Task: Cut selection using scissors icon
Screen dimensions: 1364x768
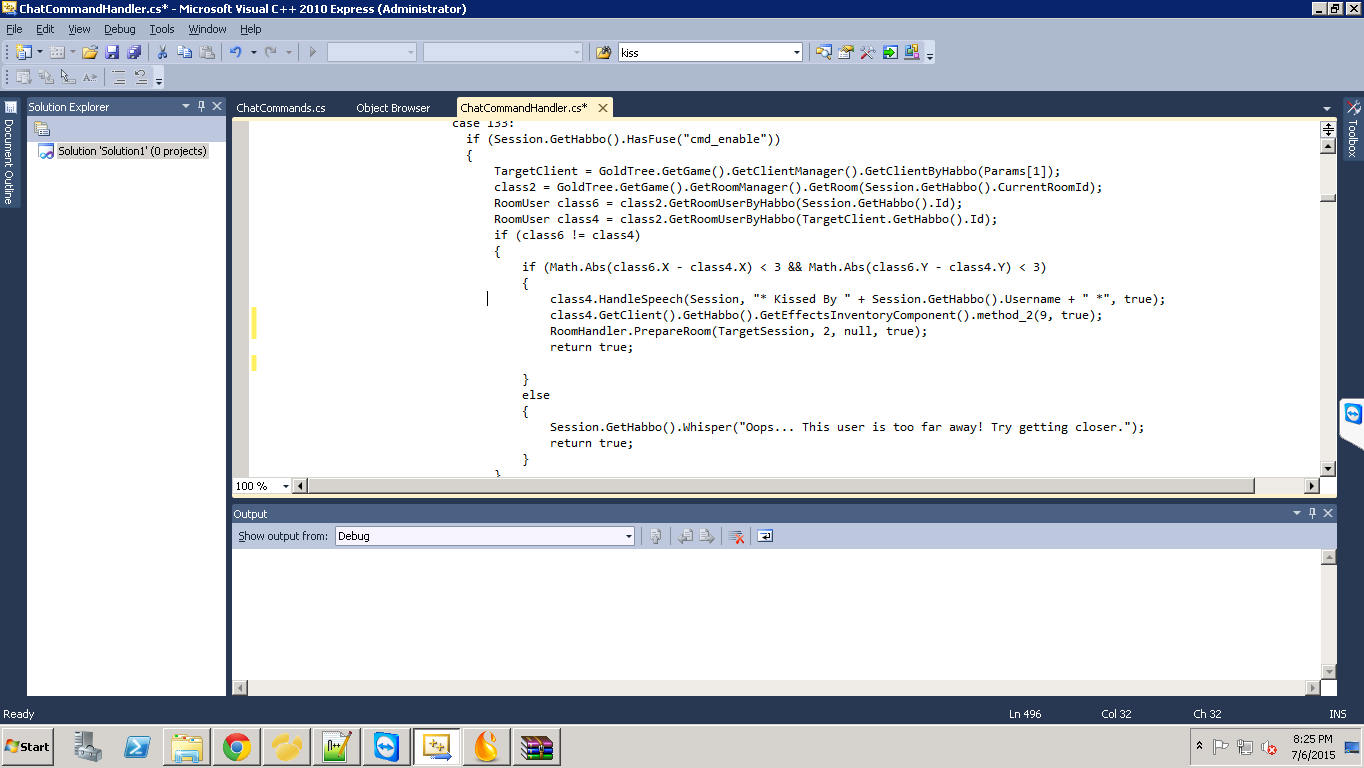Action: 162,52
